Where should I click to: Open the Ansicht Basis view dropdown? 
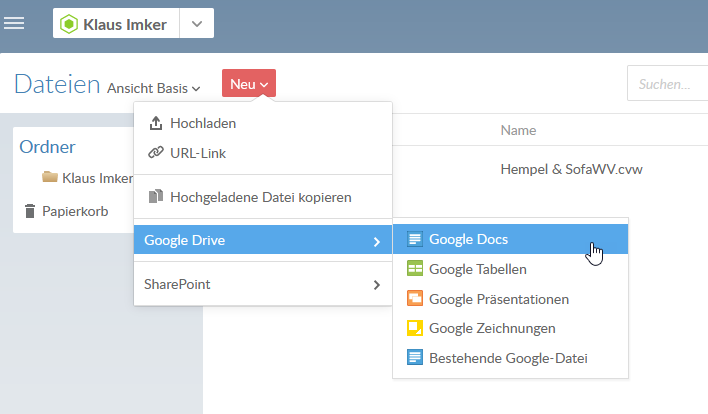[x=154, y=88]
